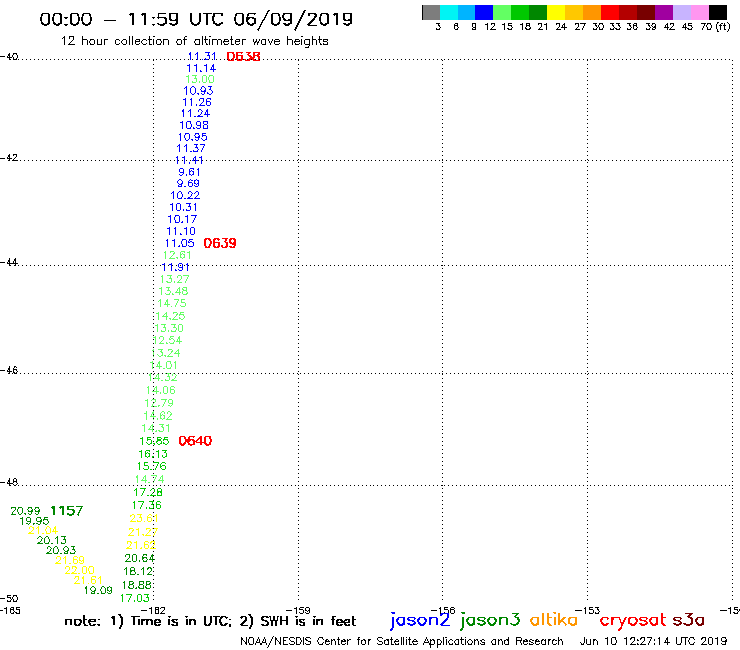Click the 11.37 wave height value

pyautogui.click(x=191, y=148)
